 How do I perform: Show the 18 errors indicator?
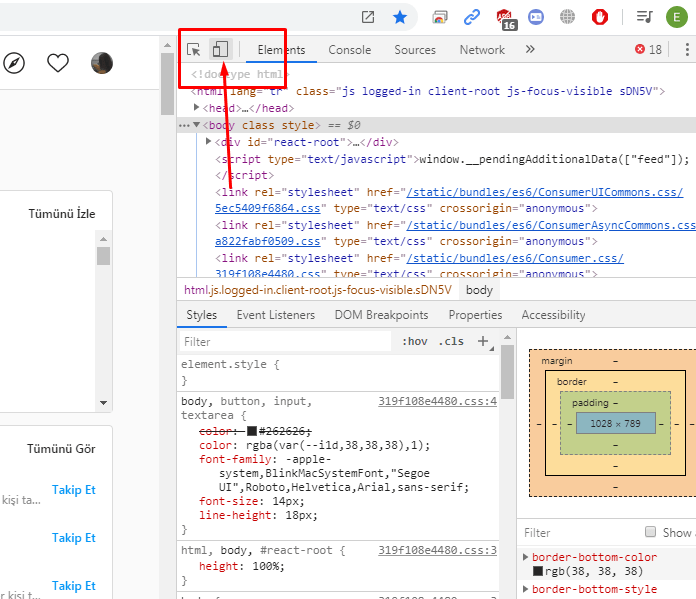point(648,49)
